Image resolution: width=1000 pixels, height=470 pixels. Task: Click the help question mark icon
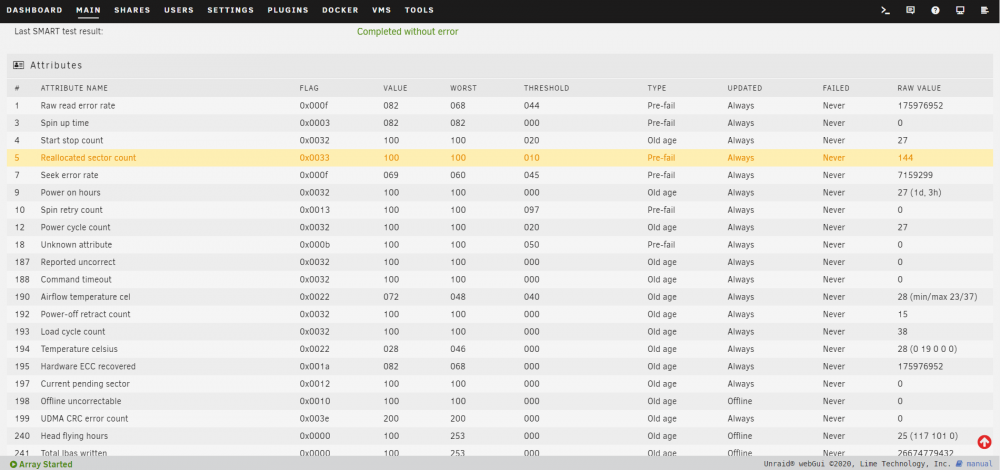tap(935, 10)
